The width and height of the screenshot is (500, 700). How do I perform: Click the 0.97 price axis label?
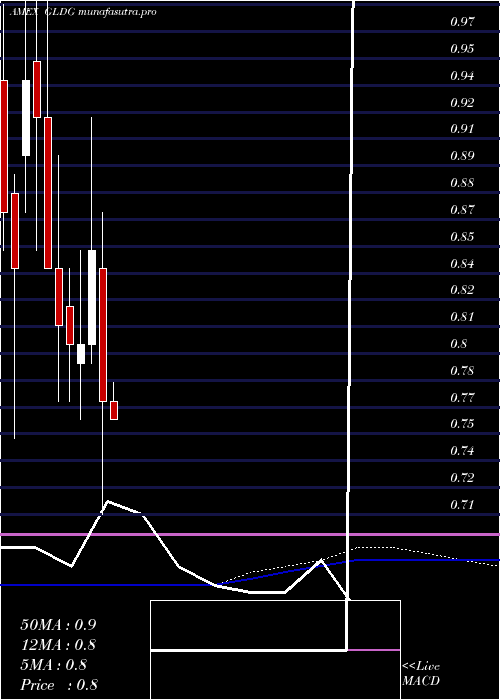click(x=462, y=21)
